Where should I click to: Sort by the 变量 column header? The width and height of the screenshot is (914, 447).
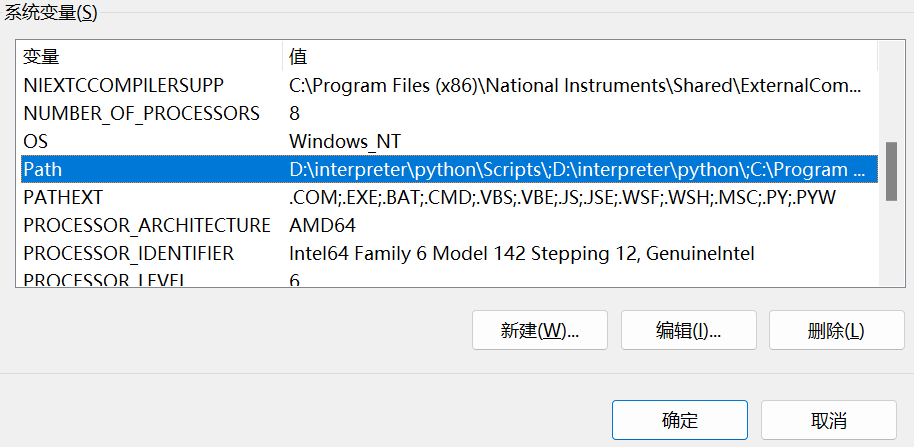point(150,54)
